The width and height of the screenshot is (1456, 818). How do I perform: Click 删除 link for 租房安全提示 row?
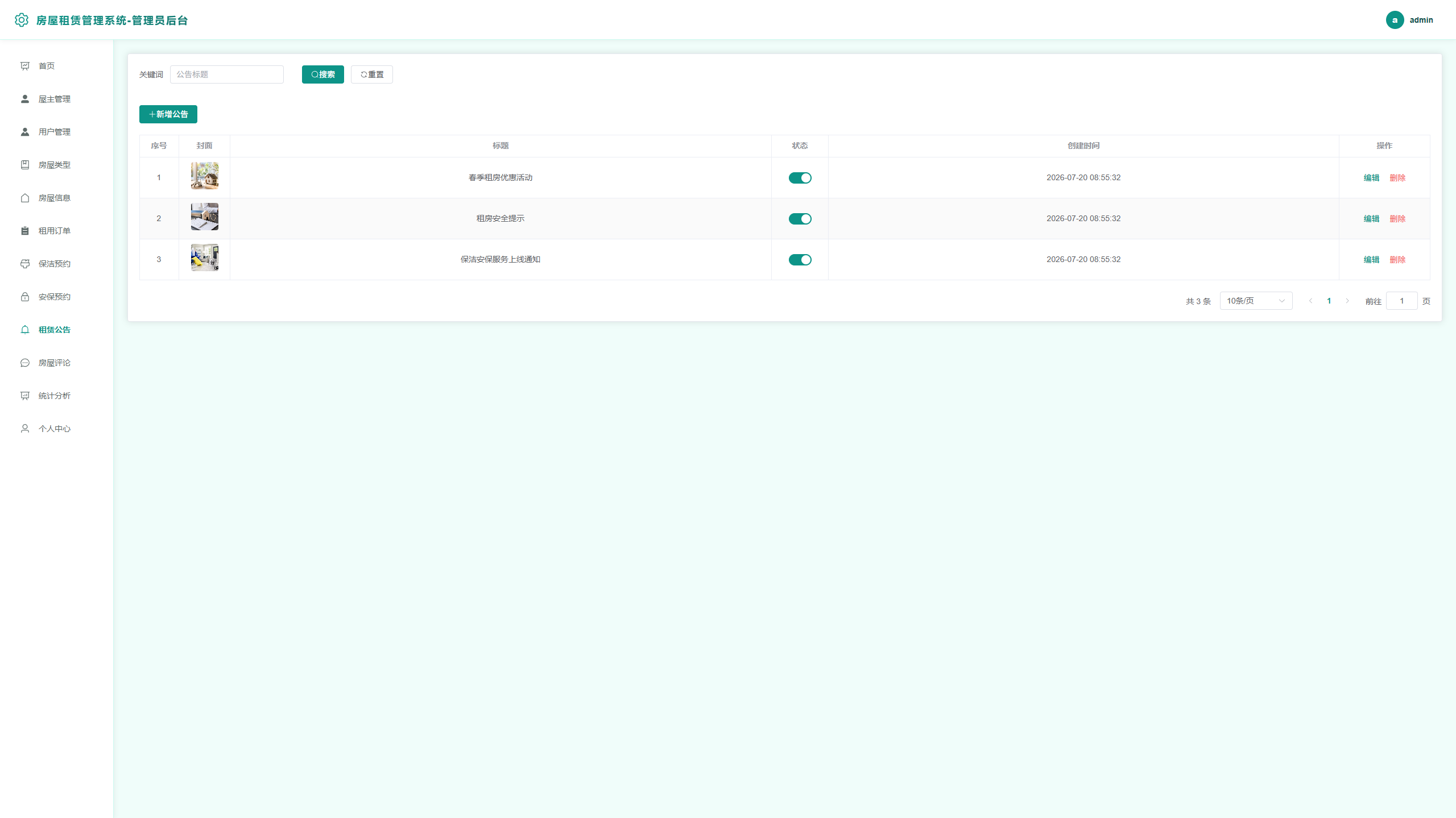pyautogui.click(x=1397, y=219)
